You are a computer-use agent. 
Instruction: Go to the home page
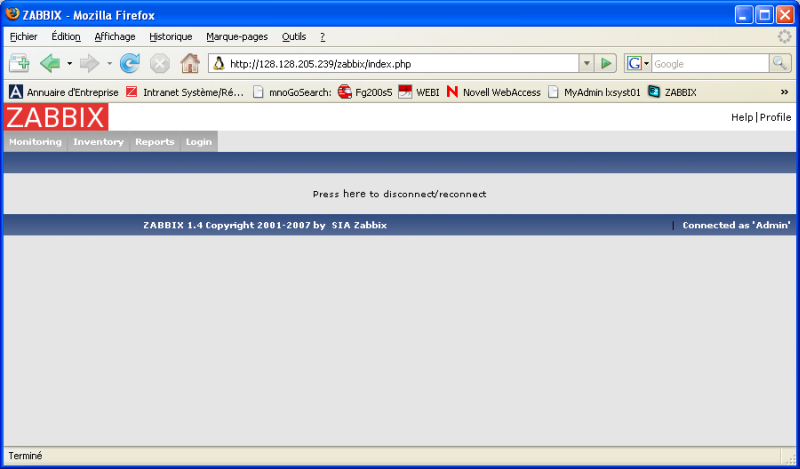pos(190,63)
